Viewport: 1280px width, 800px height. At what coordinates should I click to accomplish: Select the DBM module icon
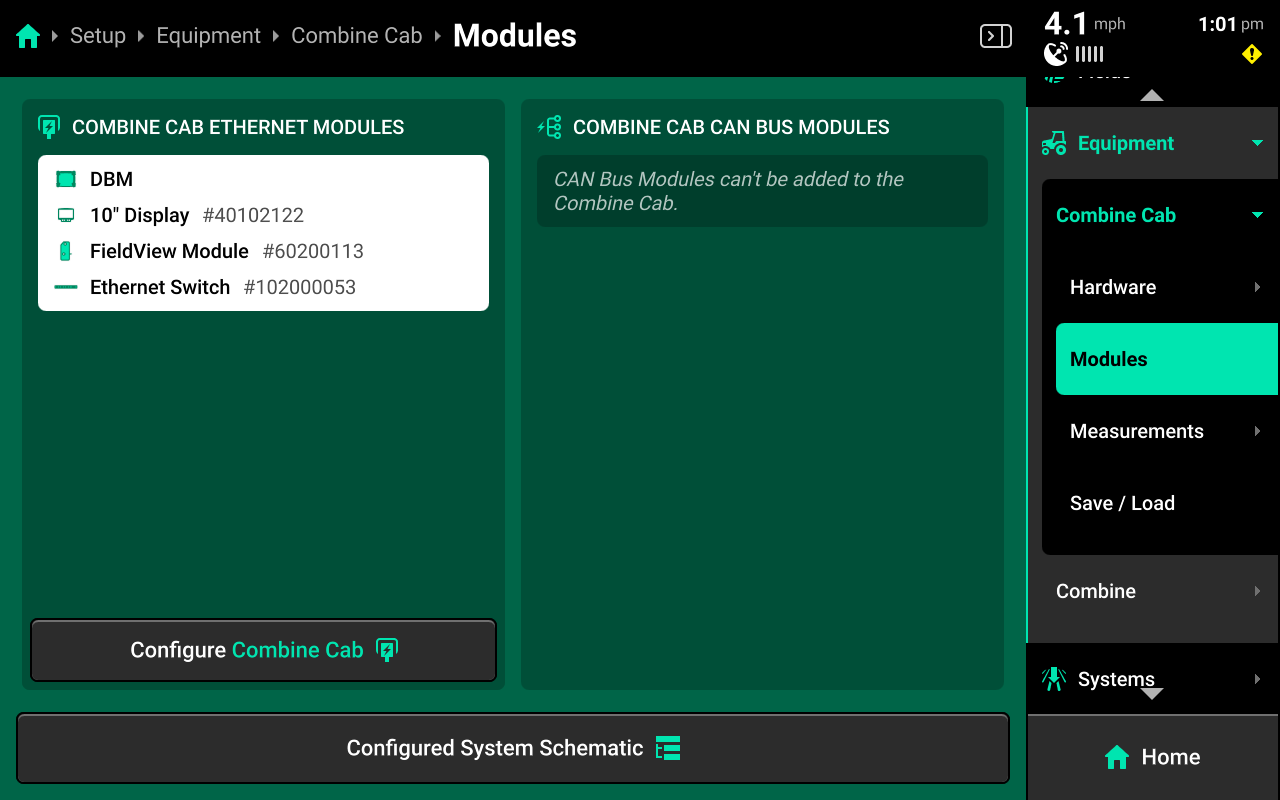pyautogui.click(x=66, y=180)
